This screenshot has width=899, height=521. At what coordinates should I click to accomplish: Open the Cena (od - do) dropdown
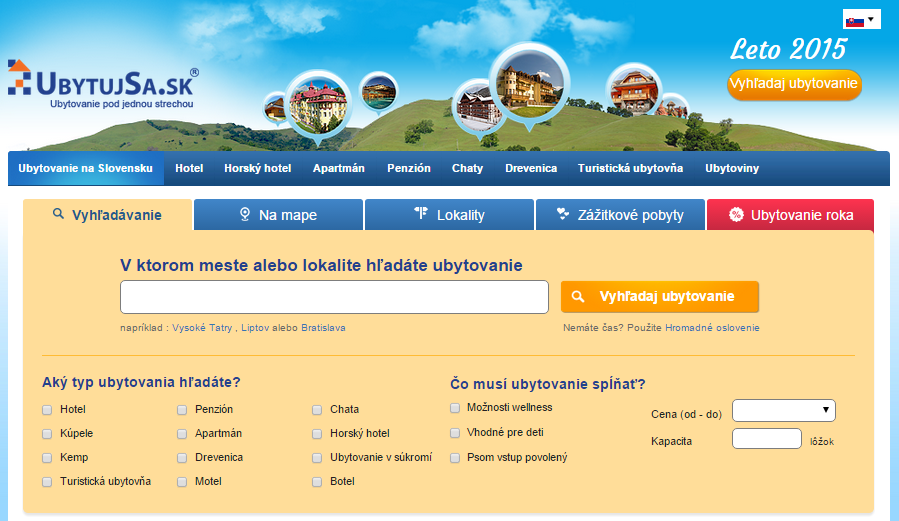pos(783,410)
